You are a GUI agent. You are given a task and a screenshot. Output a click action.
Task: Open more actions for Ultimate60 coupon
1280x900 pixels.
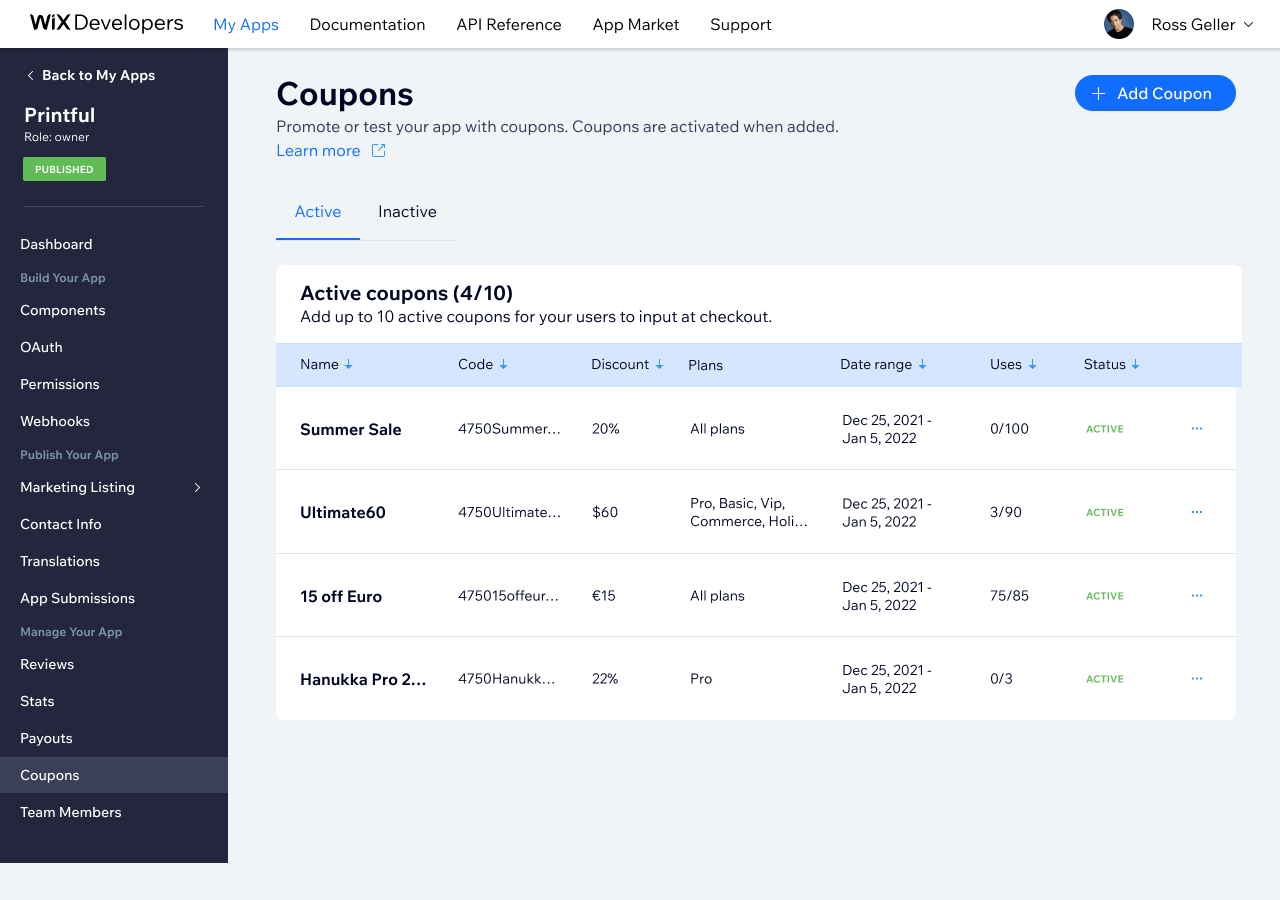point(1197,512)
